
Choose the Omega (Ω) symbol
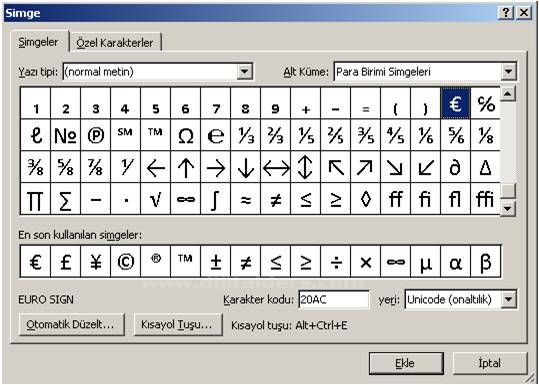click(x=185, y=135)
